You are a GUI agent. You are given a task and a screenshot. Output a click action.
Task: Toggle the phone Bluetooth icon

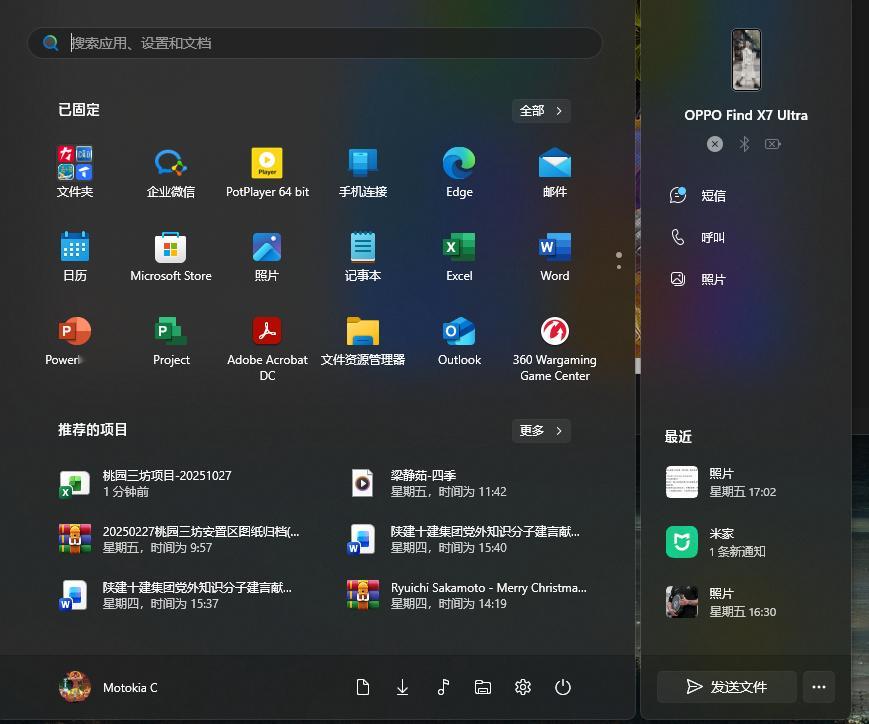pos(744,144)
